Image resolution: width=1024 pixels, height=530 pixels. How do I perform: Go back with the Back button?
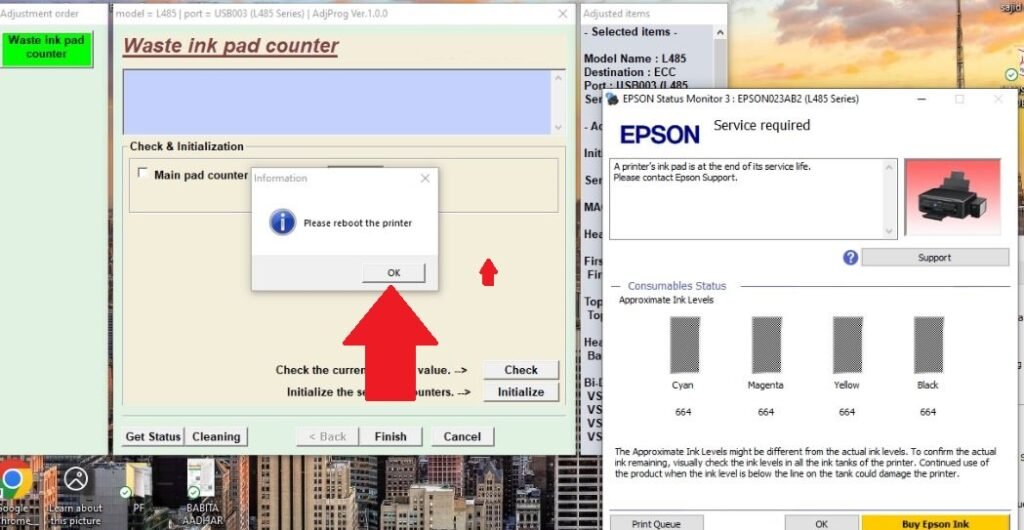tap(327, 437)
